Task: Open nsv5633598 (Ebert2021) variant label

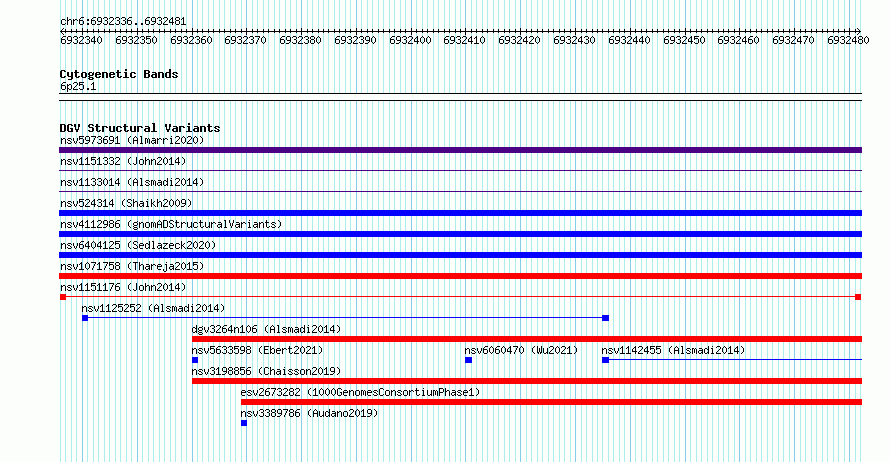Action: (x=257, y=350)
